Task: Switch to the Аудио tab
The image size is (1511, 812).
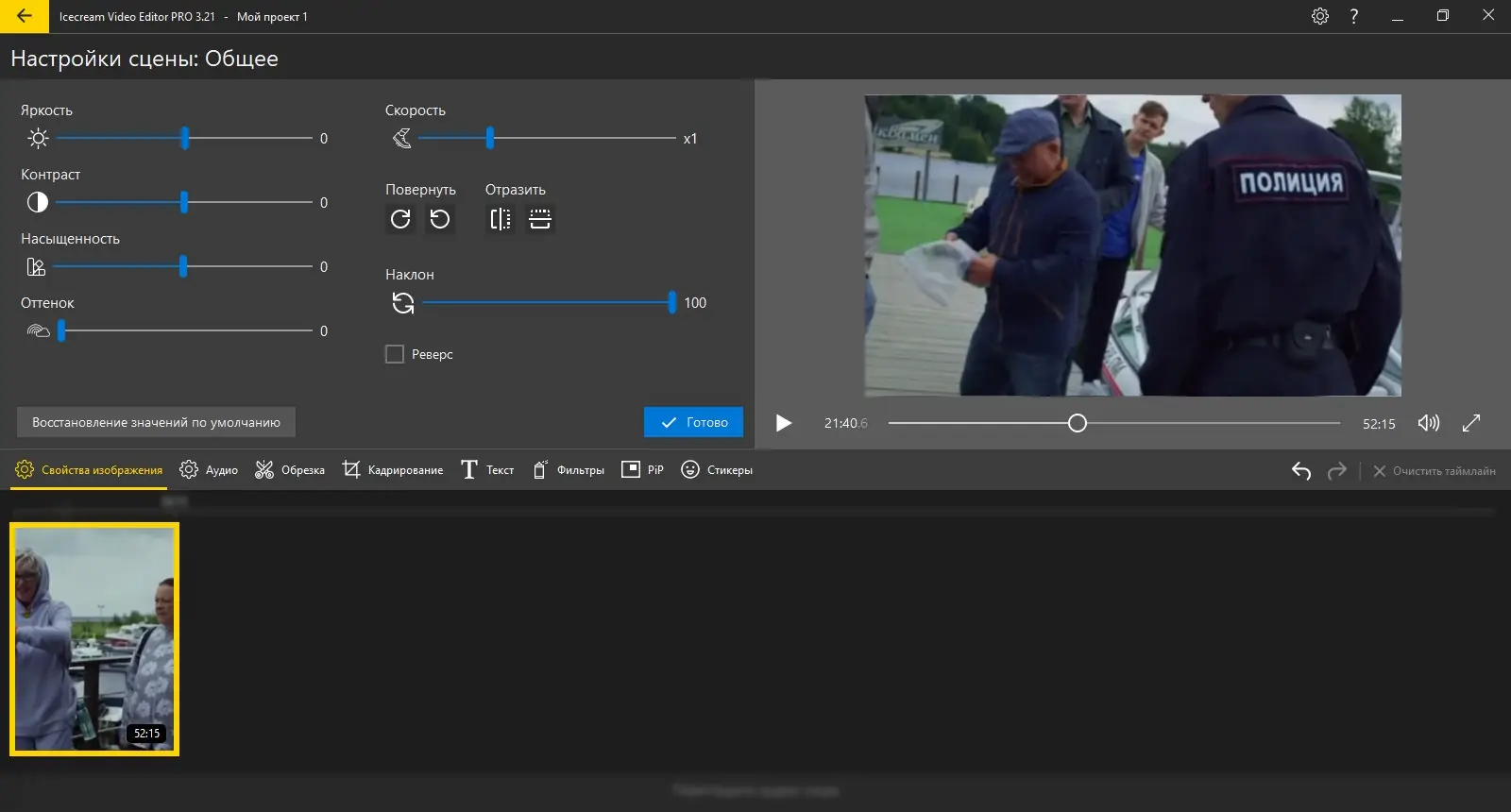Action: [209, 470]
